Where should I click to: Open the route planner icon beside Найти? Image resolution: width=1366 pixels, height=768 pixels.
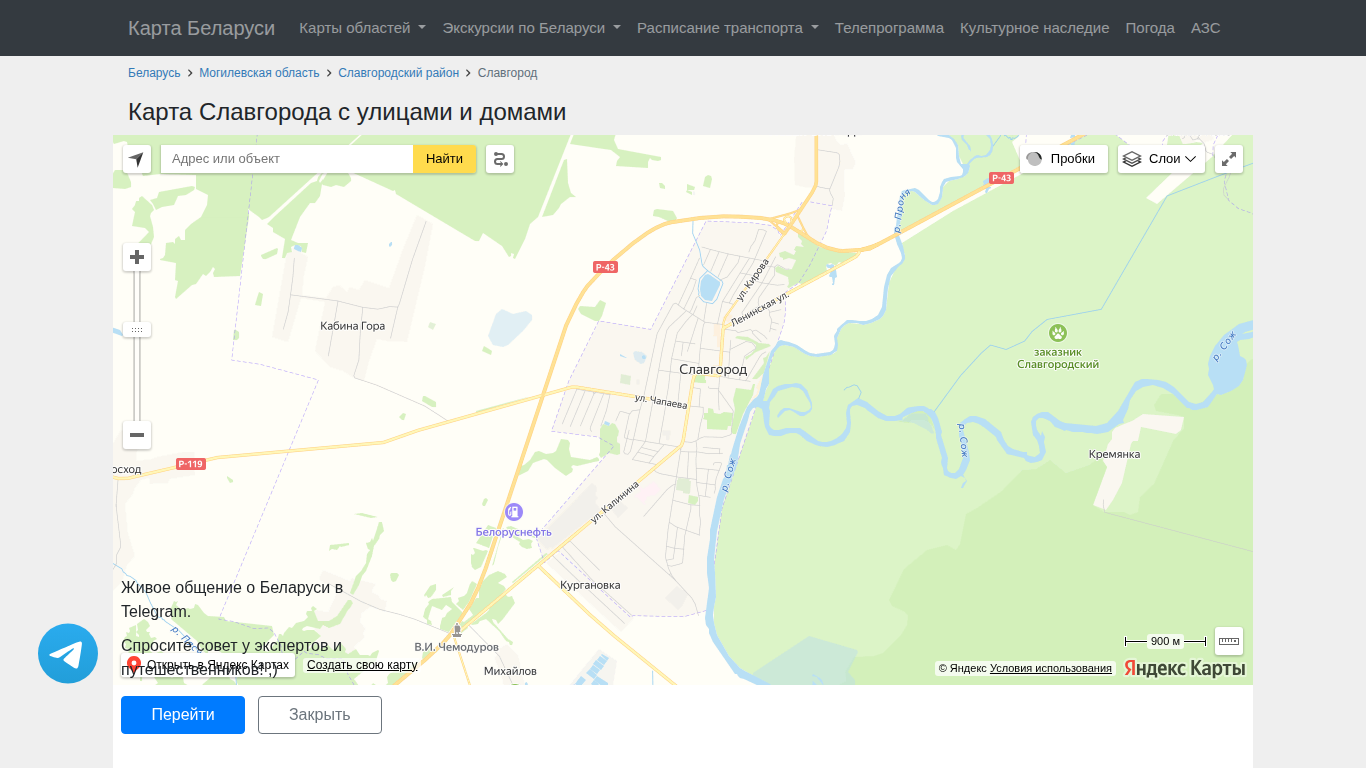pos(500,159)
